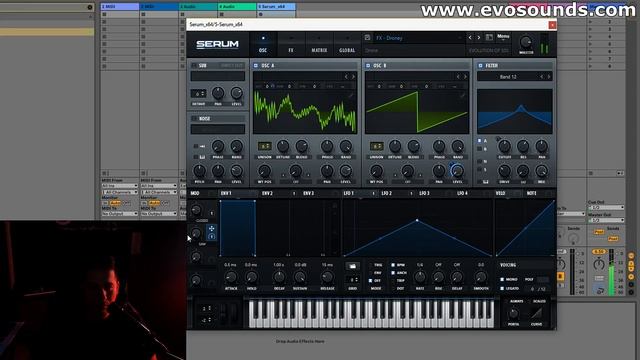The width and height of the screenshot is (640, 360).
Task: Open the Band 12 filter type menu
Action: pos(508,76)
